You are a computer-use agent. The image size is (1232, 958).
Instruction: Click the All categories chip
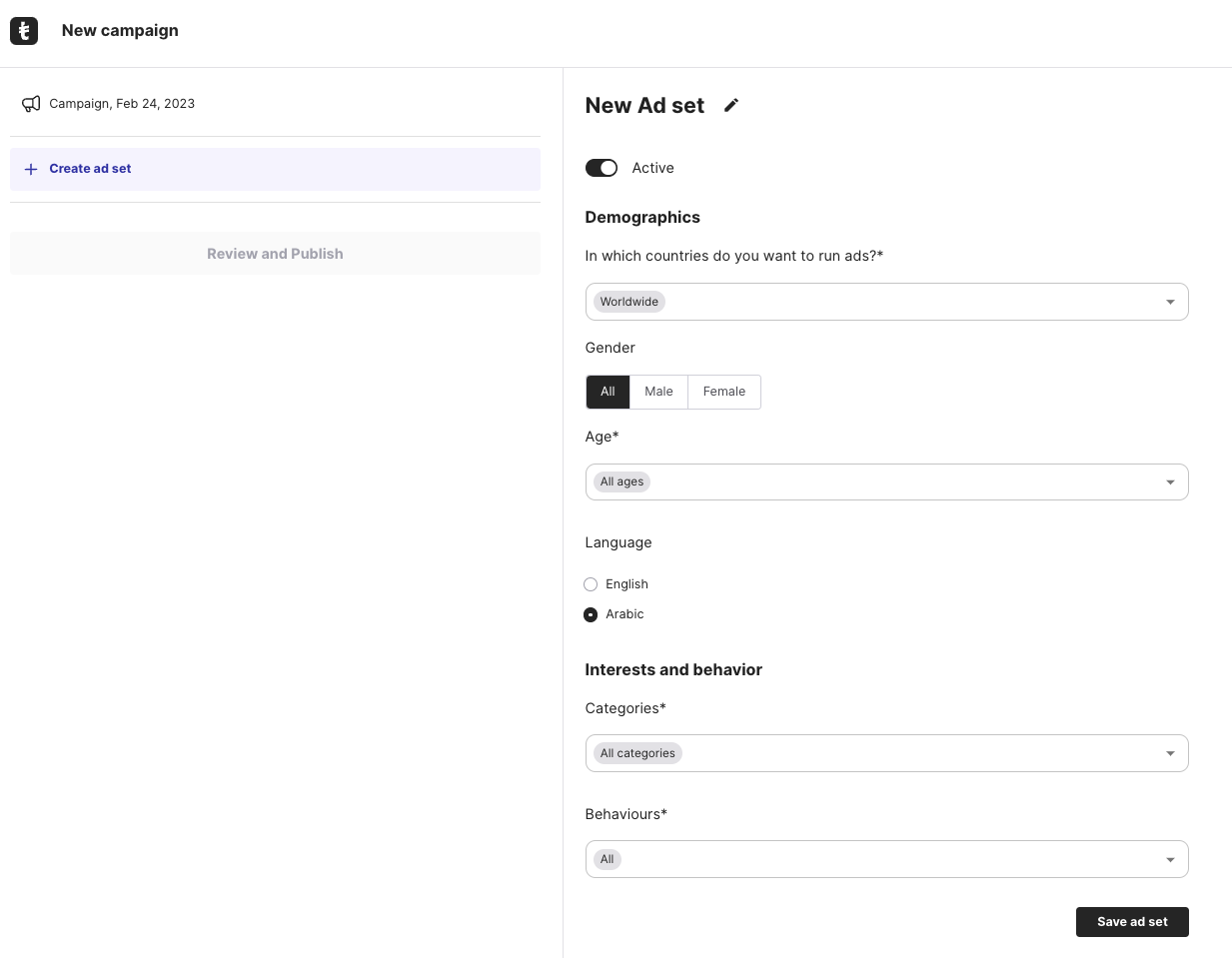point(637,753)
